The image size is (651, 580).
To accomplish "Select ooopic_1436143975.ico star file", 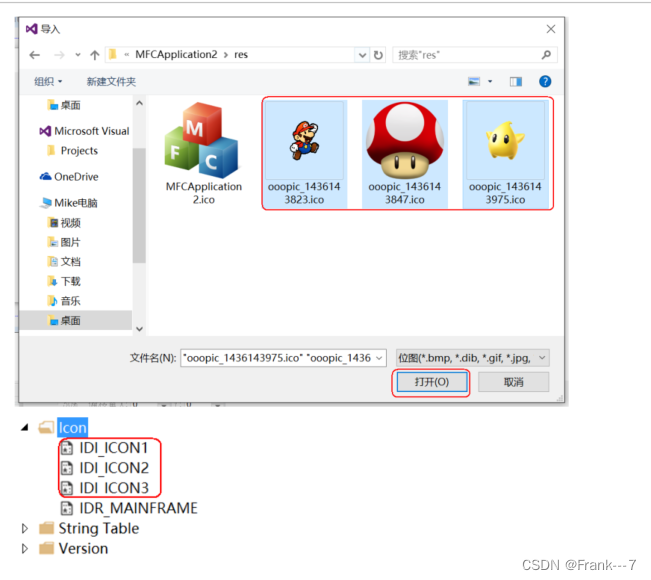I will pos(505,154).
